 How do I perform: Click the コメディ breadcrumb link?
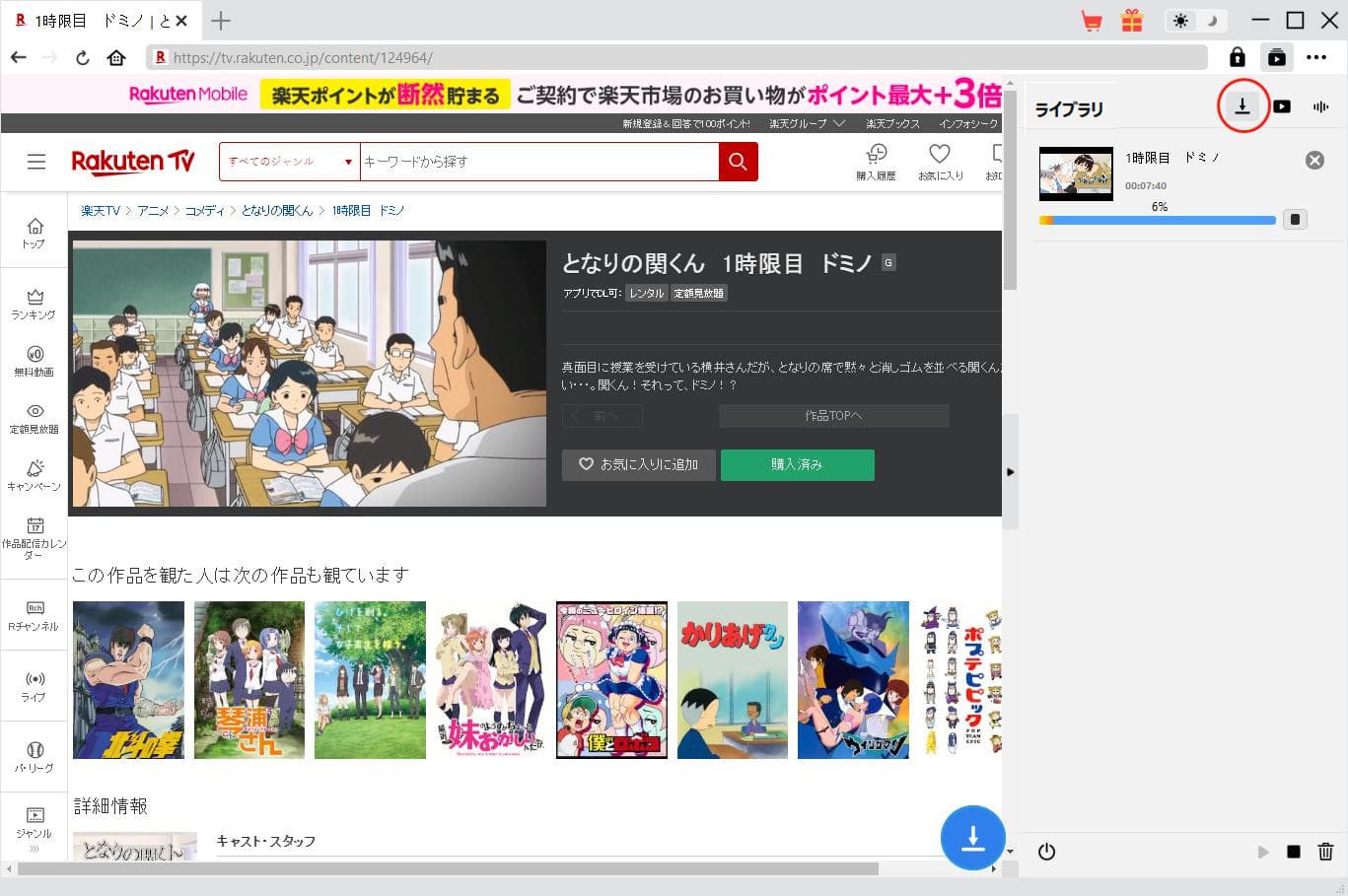point(205,211)
